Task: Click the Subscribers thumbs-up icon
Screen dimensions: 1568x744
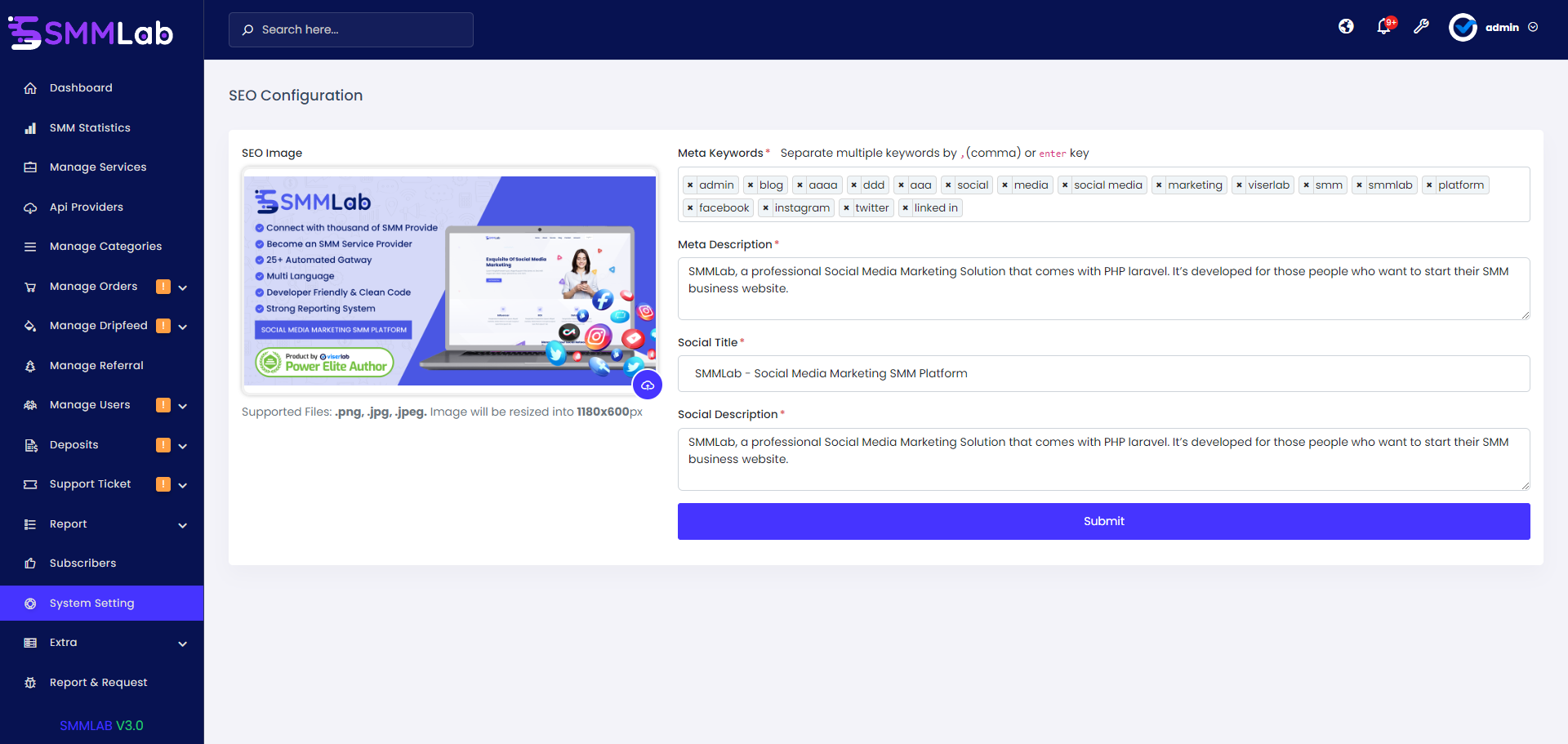Action: tap(30, 564)
